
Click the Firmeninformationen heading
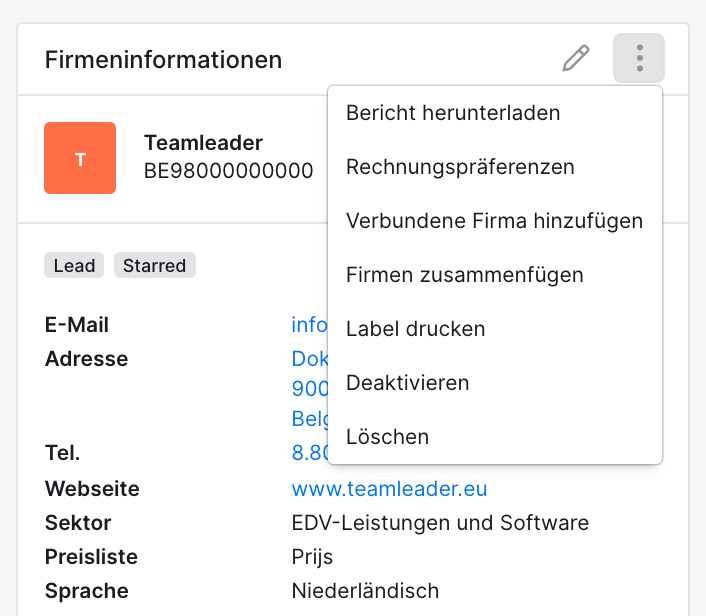point(163,59)
